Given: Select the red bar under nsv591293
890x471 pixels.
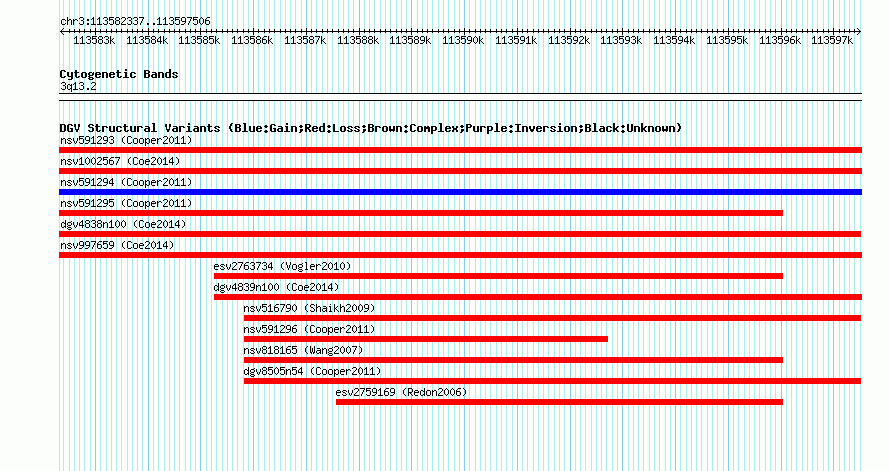Looking at the screenshot, I should pyautogui.click(x=460, y=150).
